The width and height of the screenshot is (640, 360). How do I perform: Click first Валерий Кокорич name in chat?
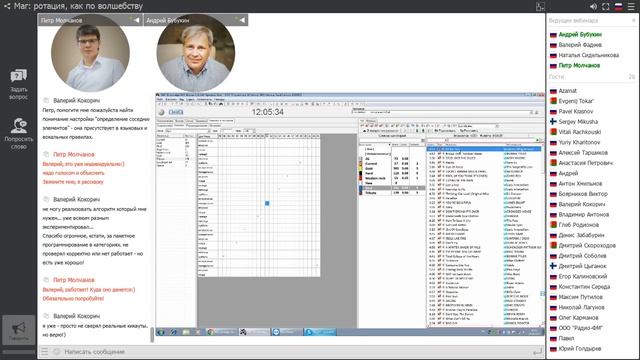pos(76,100)
